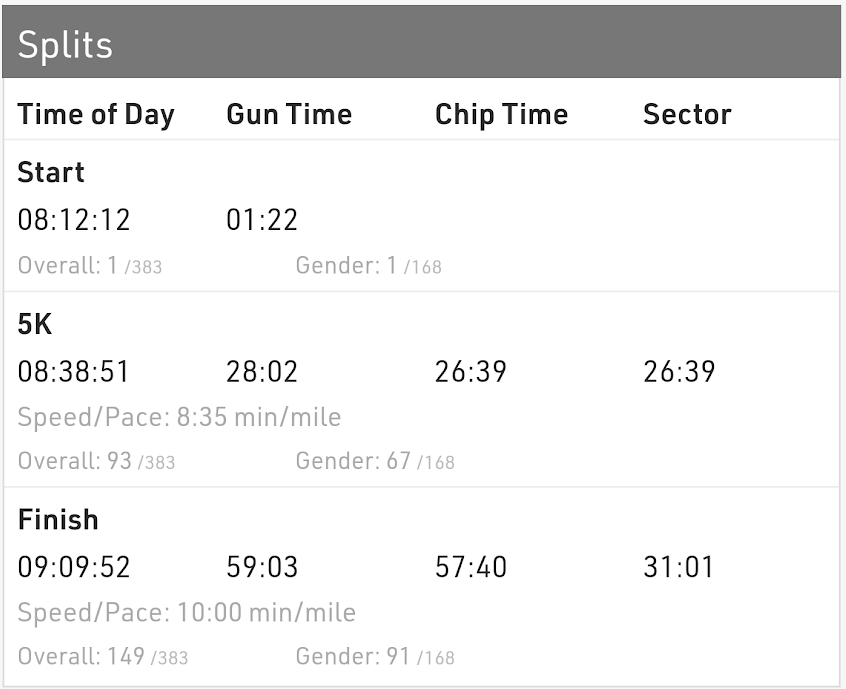The height and width of the screenshot is (689, 846).
Task: Click the 59:03 finish gun time
Action: click(262, 568)
